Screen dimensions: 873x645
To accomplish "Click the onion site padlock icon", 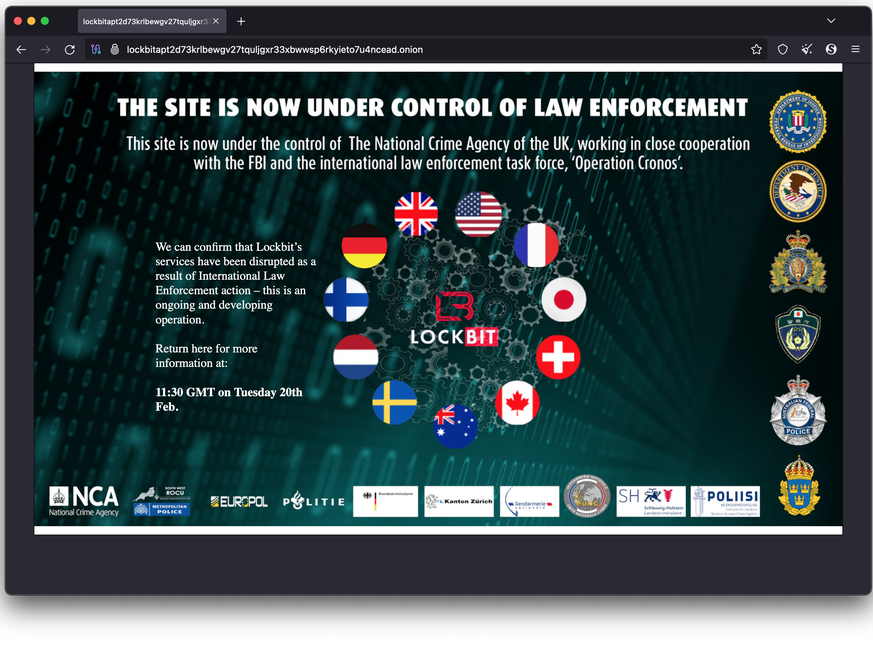I will (x=115, y=50).
